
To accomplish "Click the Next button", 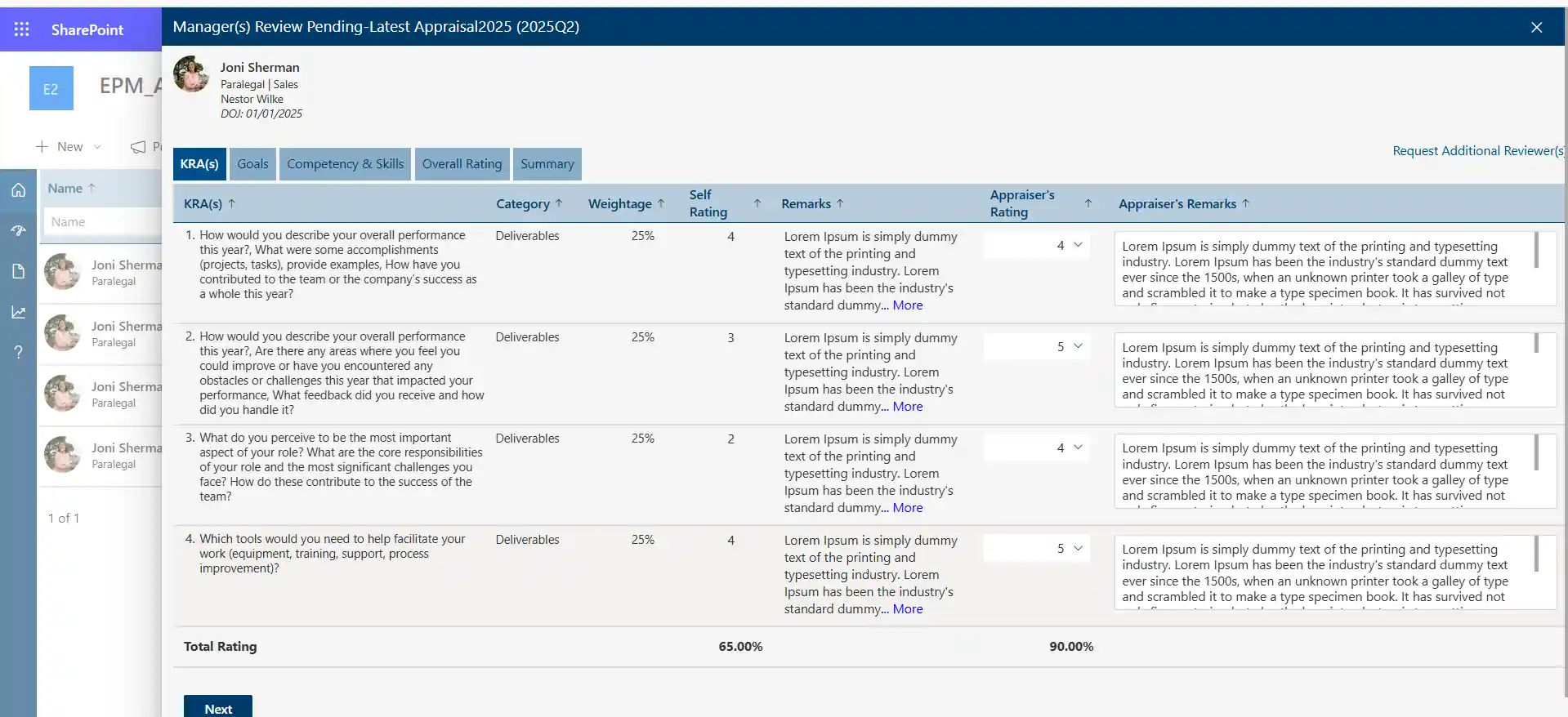I will tap(218, 707).
